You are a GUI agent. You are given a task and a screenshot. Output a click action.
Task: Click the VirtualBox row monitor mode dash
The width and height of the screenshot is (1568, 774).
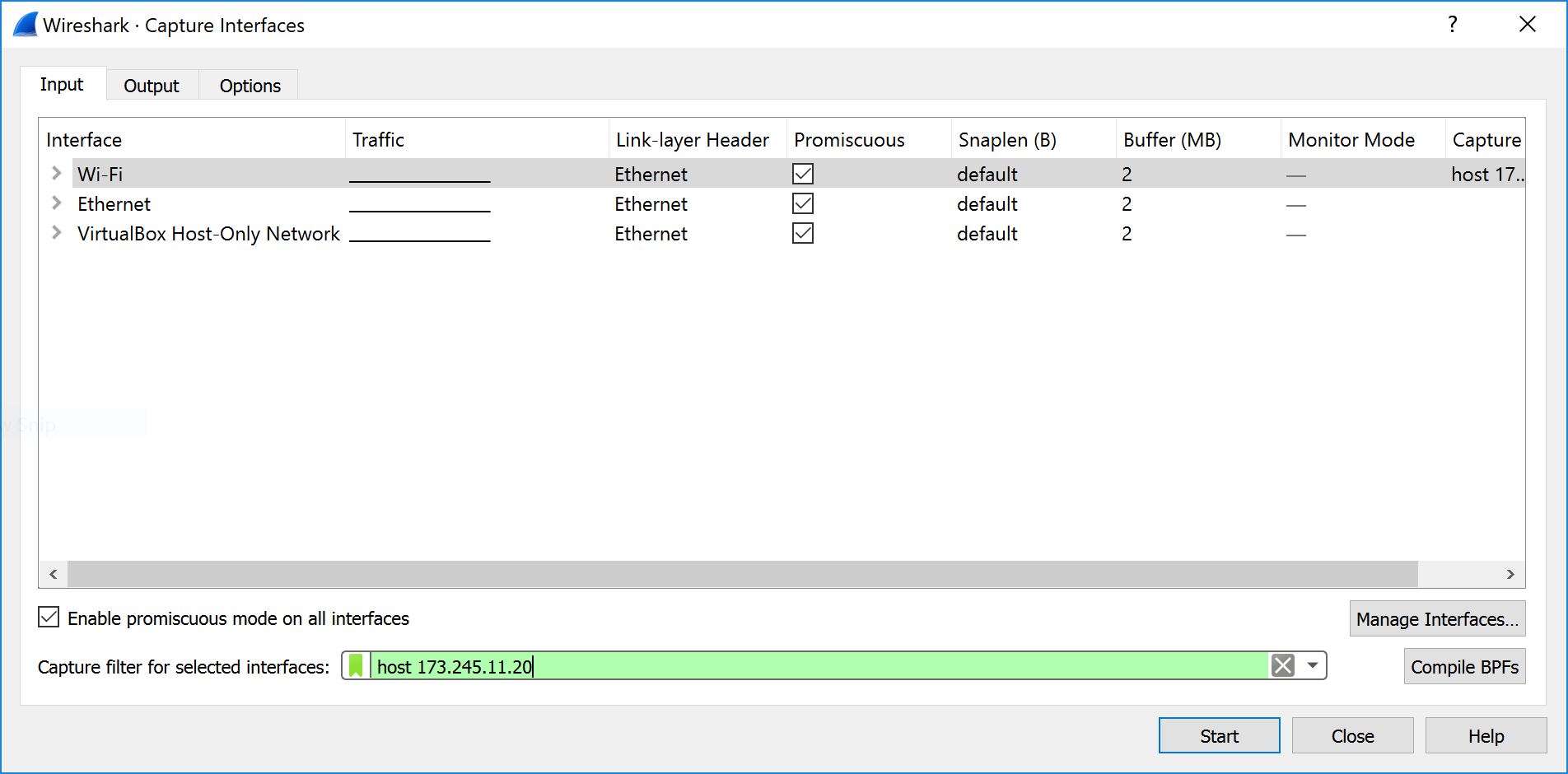1296,235
